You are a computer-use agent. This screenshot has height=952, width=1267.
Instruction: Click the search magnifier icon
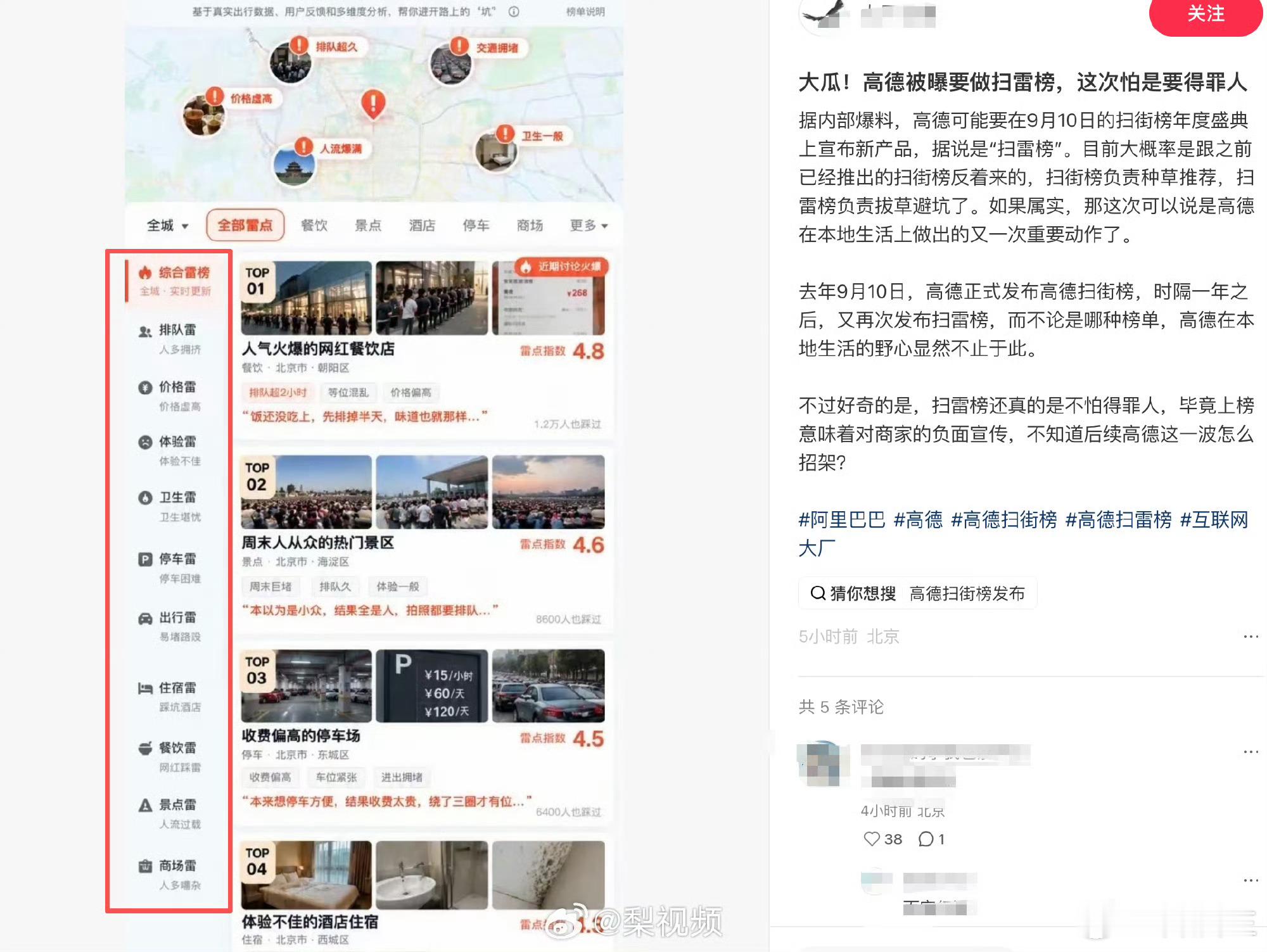[818, 593]
